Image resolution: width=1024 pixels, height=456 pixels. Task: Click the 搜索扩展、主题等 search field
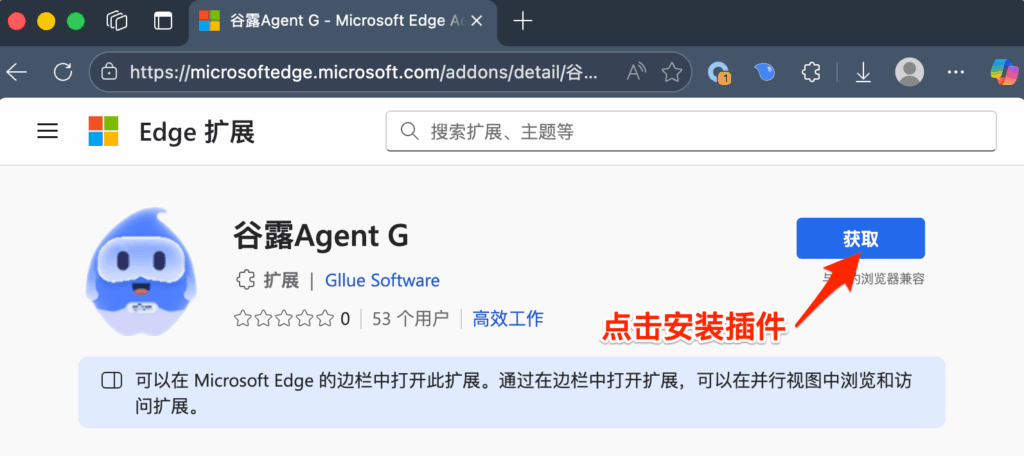pyautogui.click(x=691, y=131)
